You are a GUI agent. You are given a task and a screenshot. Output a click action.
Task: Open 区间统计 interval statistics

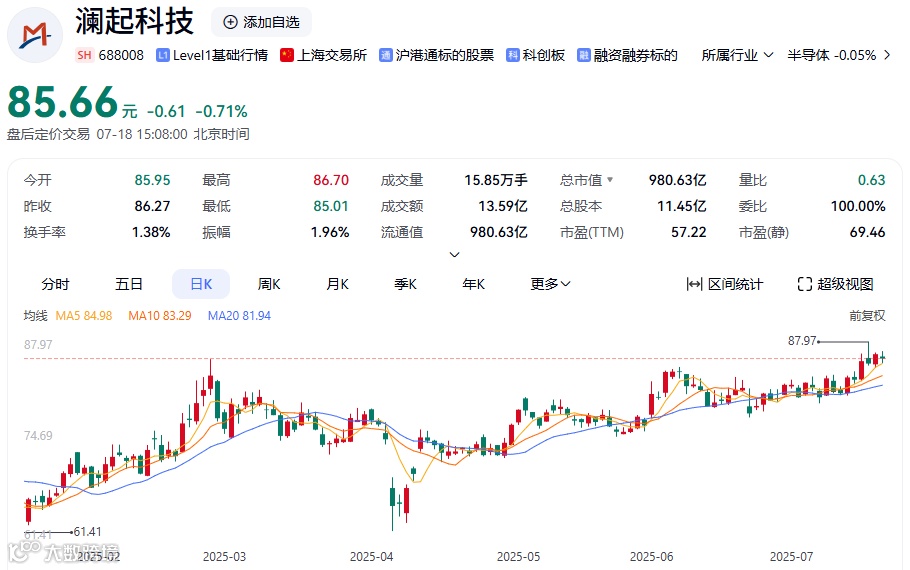coord(725,284)
